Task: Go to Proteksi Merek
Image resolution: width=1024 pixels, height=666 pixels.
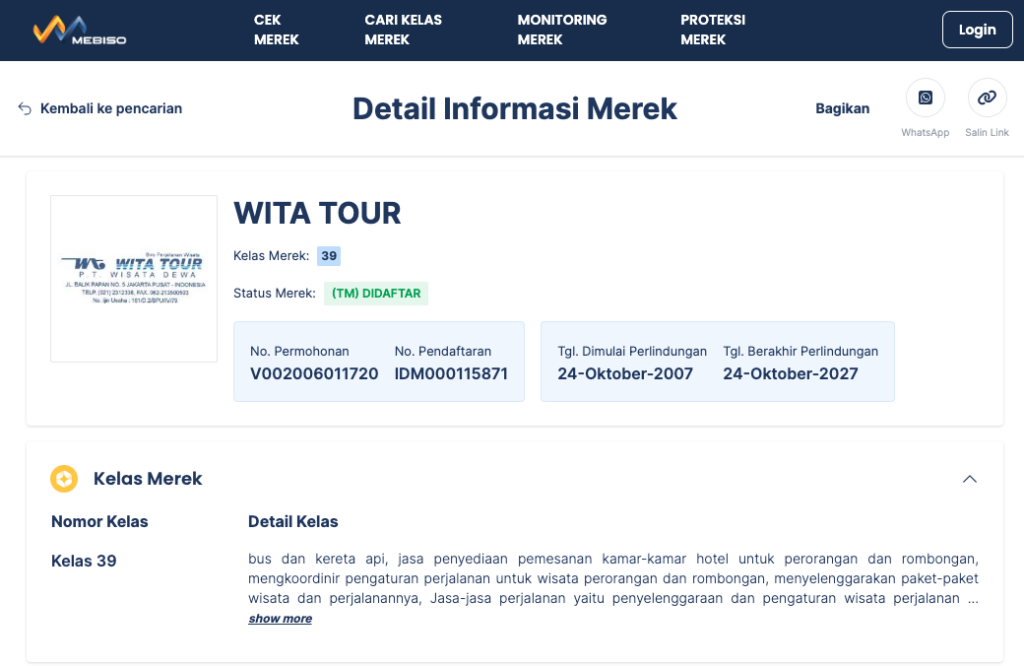Action: tap(712, 30)
